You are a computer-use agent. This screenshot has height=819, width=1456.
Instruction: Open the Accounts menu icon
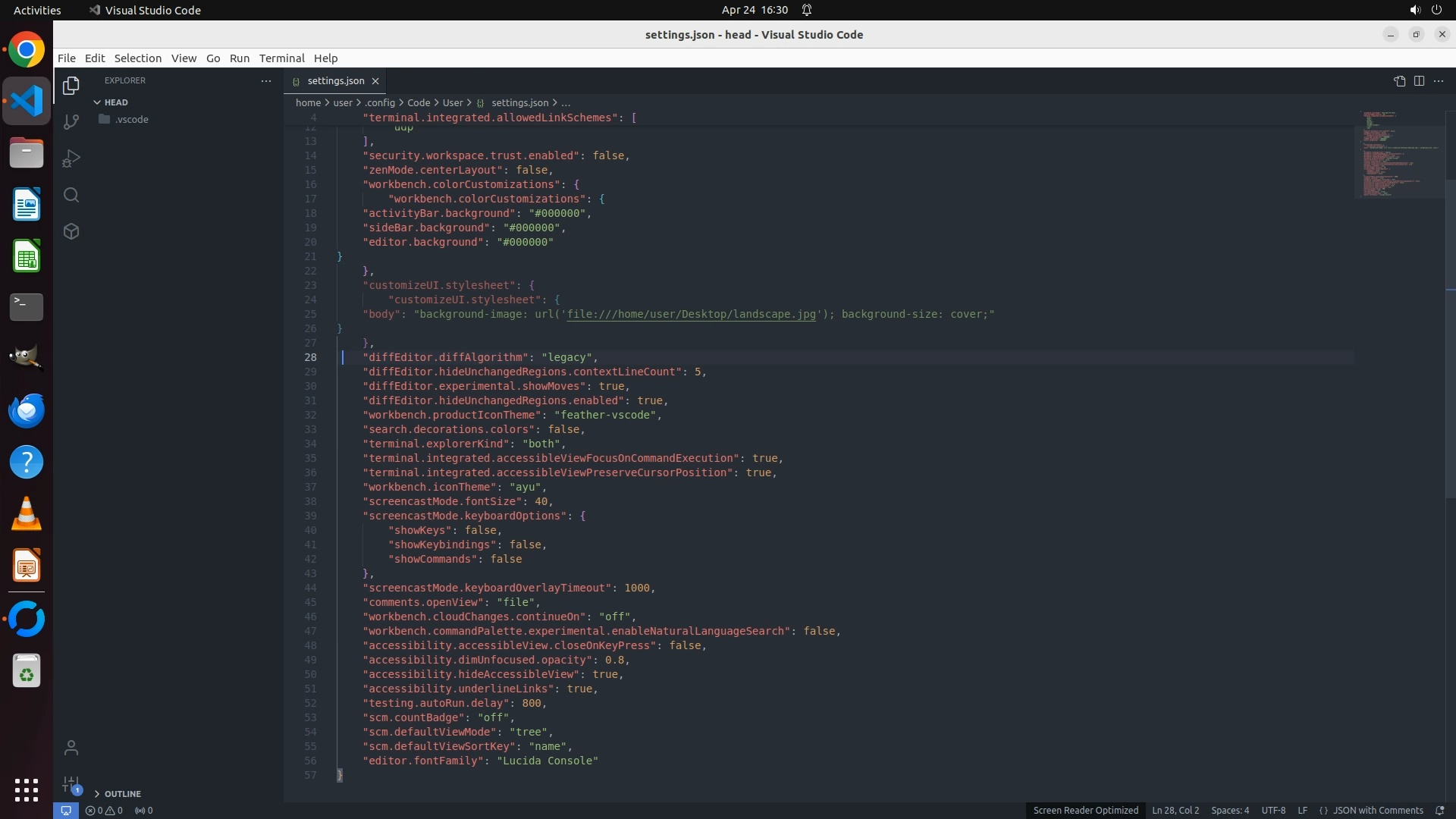pos(71,748)
